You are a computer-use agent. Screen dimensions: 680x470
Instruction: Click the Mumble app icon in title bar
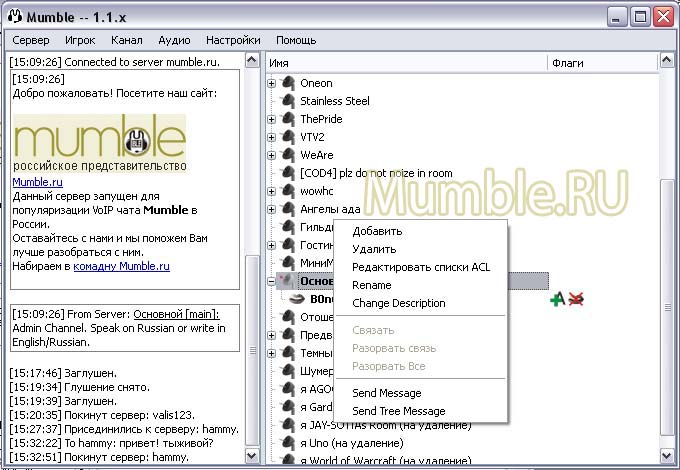tap(15, 16)
